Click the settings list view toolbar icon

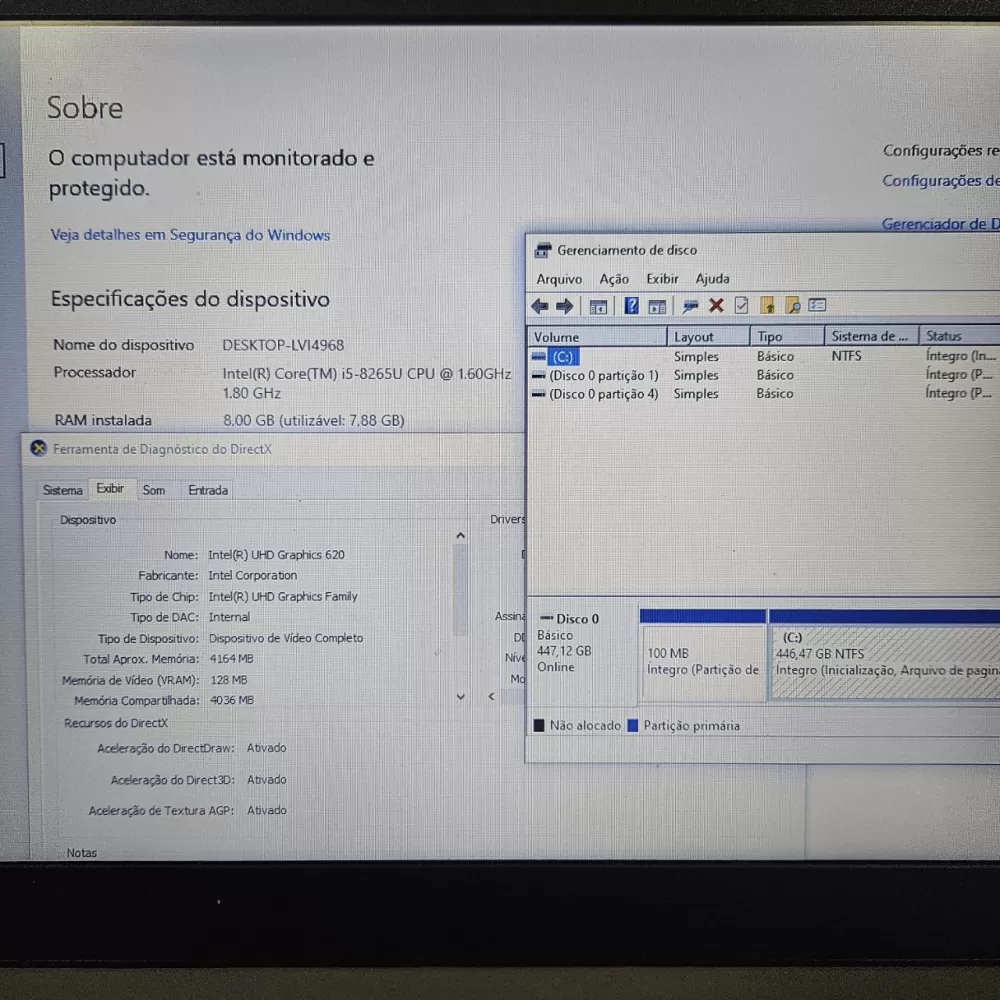tap(817, 305)
